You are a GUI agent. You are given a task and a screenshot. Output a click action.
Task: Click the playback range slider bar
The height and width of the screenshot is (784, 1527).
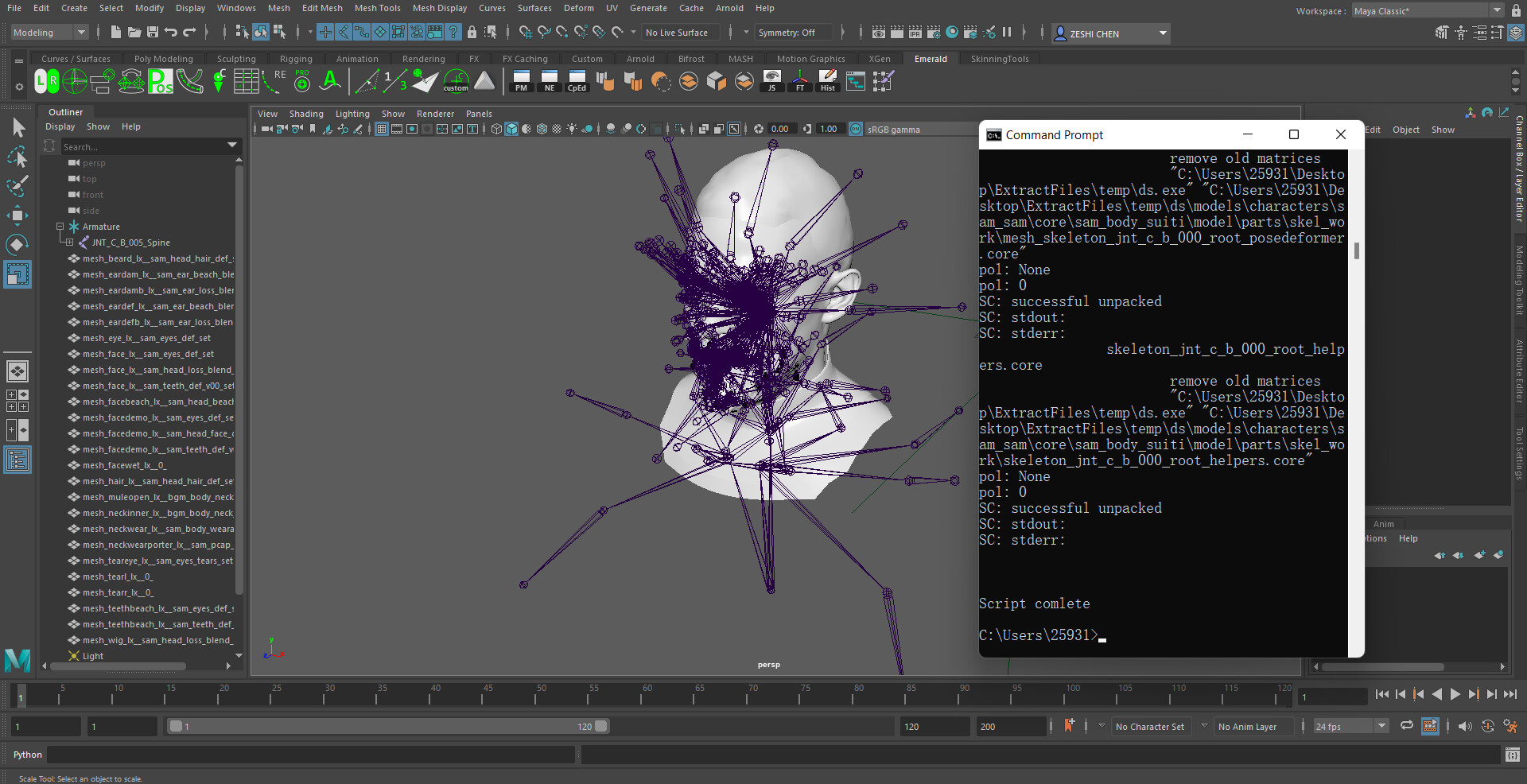pyautogui.click(x=387, y=726)
